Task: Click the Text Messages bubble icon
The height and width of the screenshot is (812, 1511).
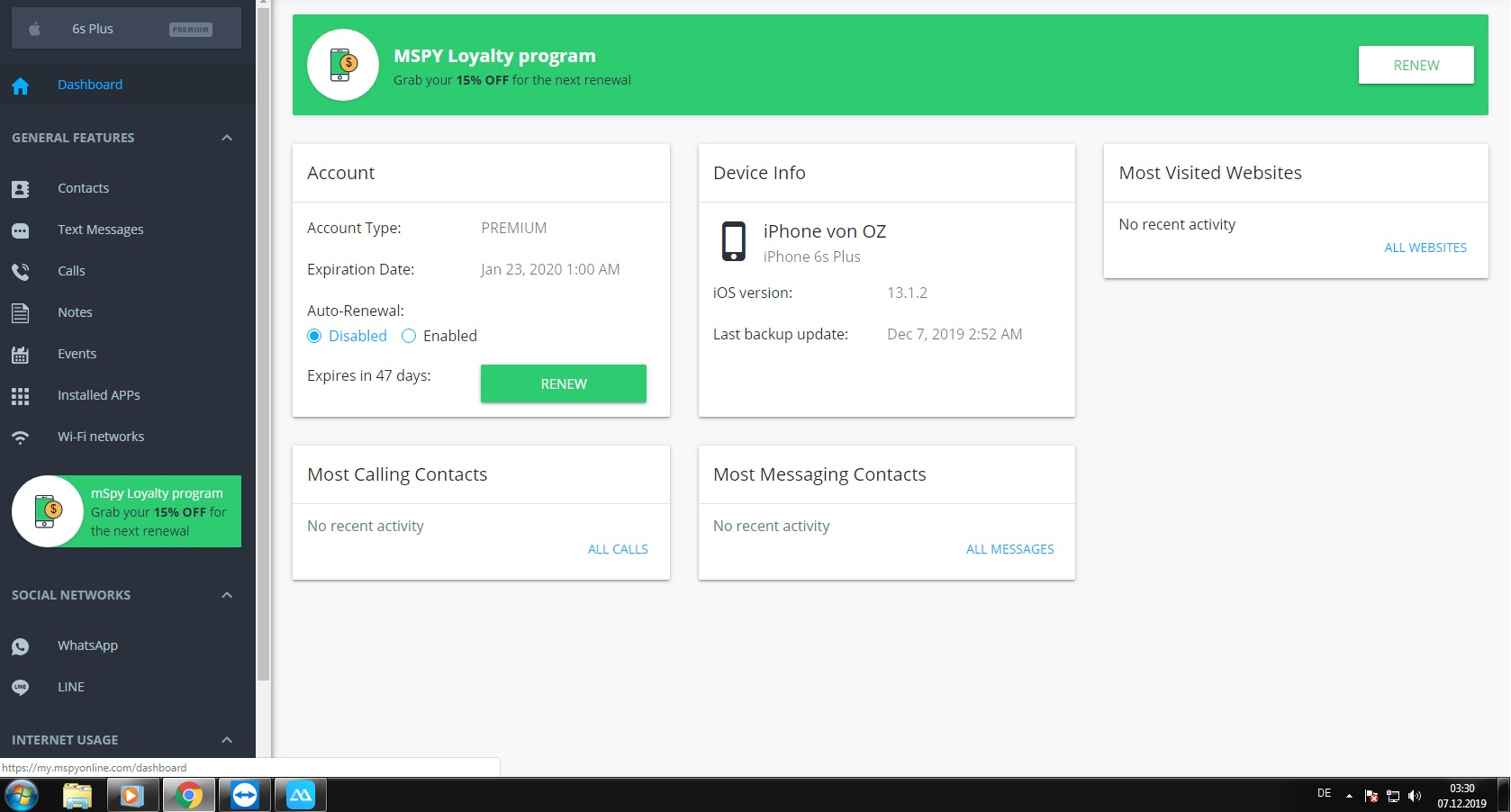Action: tap(21, 230)
